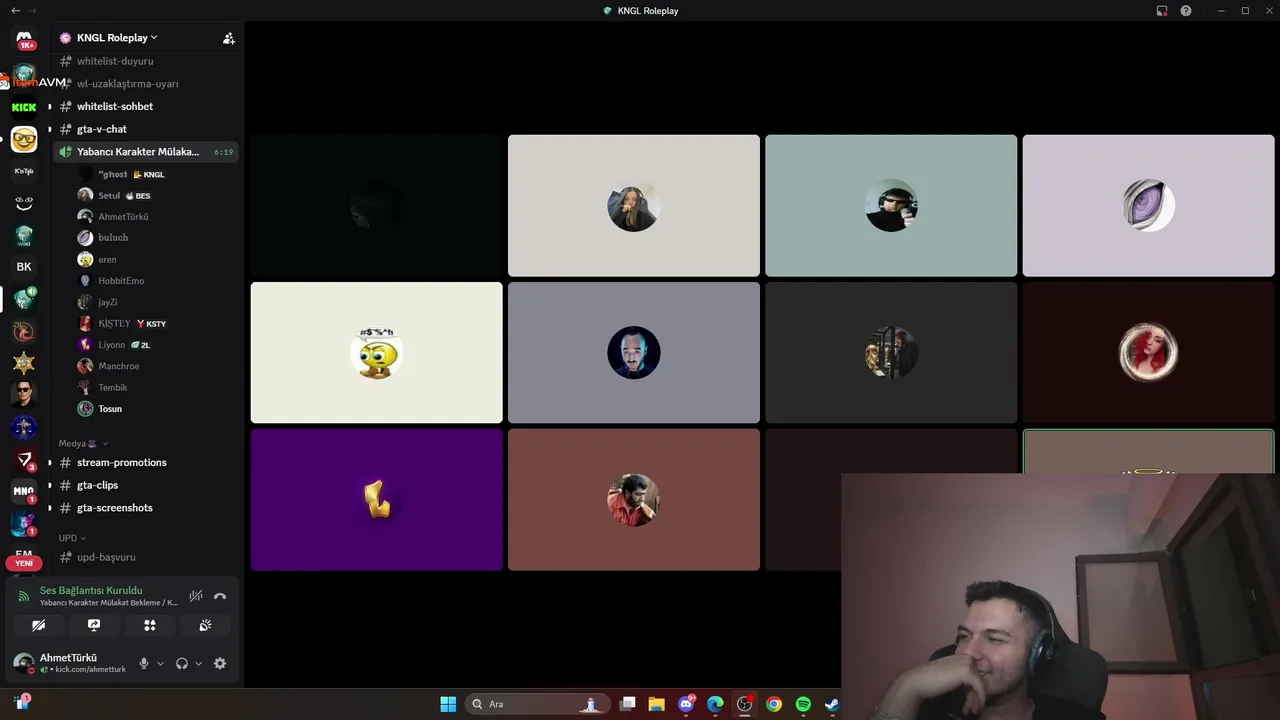
Task: Open headphone output options arrow
Action: click(198, 663)
